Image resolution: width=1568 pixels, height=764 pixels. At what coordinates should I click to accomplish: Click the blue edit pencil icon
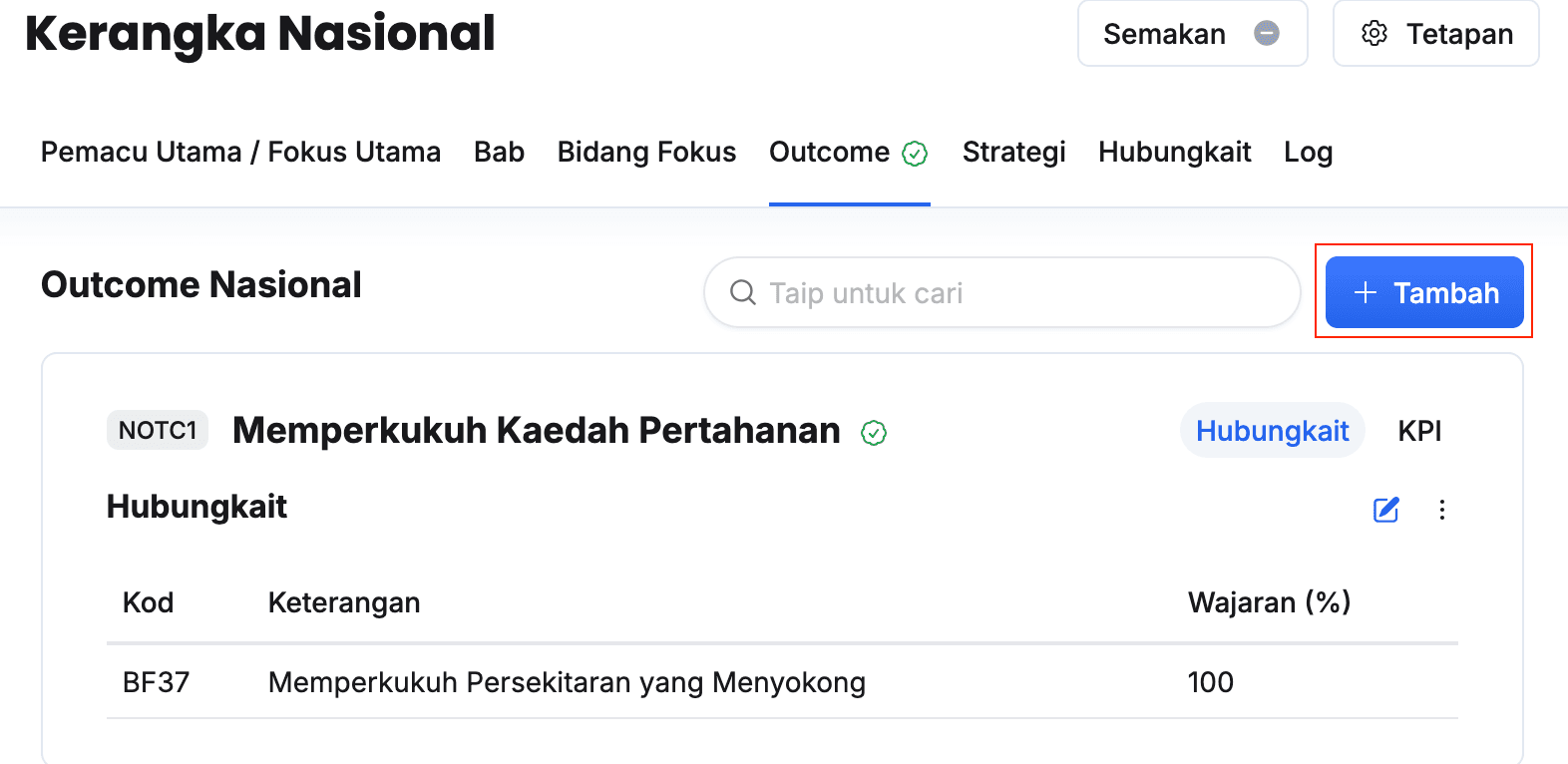[x=1386, y=510]
